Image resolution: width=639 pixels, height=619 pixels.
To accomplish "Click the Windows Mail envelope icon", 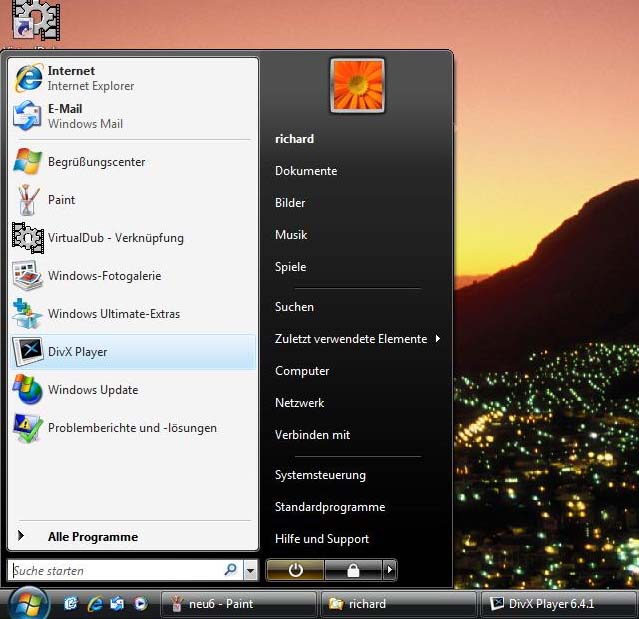I will coord(27,116).
